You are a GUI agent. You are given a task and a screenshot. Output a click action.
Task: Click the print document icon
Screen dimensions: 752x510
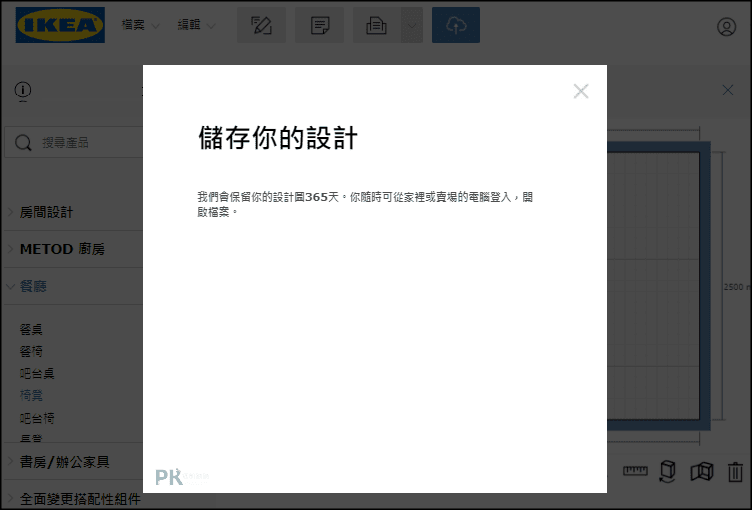click(x=377, y=25)
